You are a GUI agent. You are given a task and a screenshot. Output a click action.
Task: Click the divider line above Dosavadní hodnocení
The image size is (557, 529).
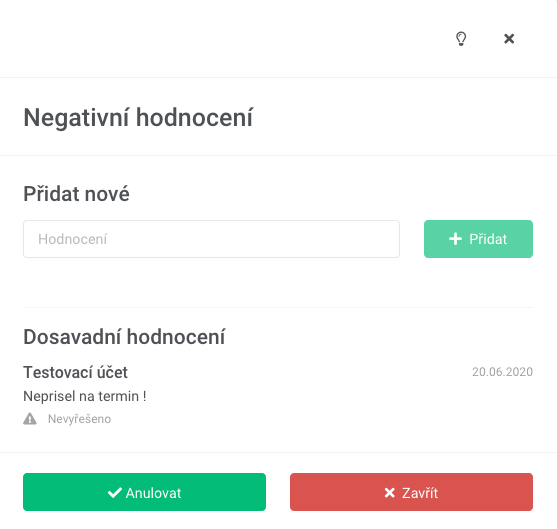click(278, 307)
